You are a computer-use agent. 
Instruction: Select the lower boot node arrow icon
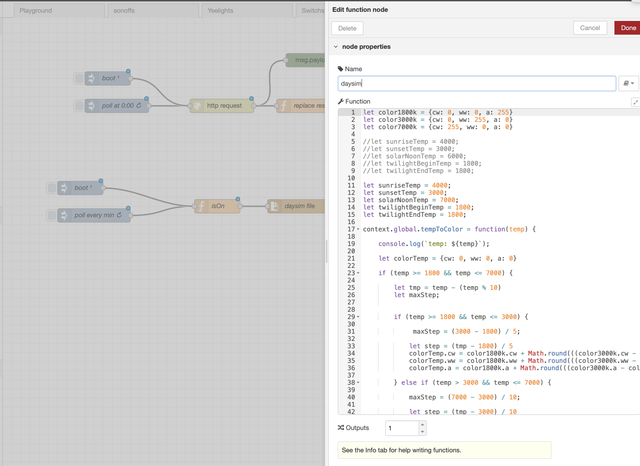[x=64, y=188]
